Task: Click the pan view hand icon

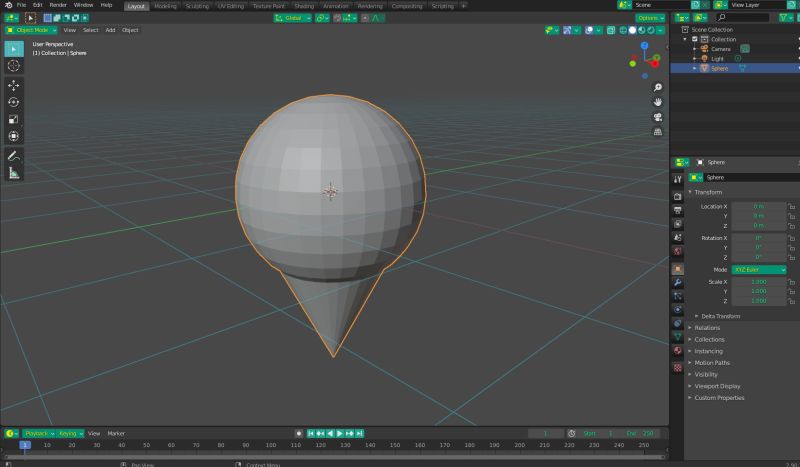Action: pos(658,102)
